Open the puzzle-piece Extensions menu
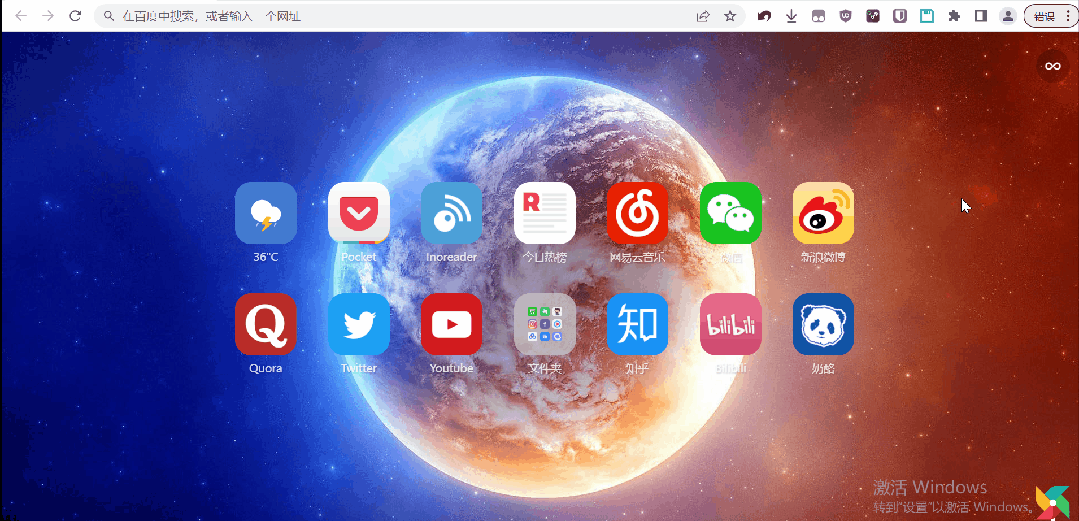This screenshot has width=1079, height=521. (954, 16)
